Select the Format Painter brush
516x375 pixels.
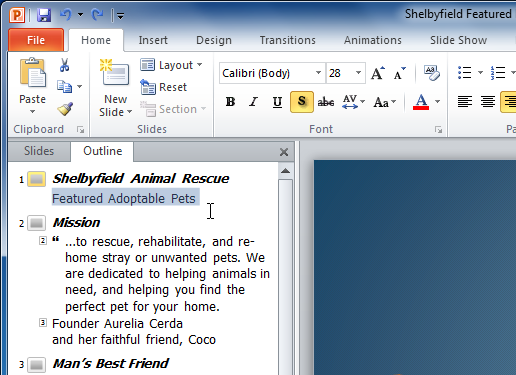click(65, 109)
